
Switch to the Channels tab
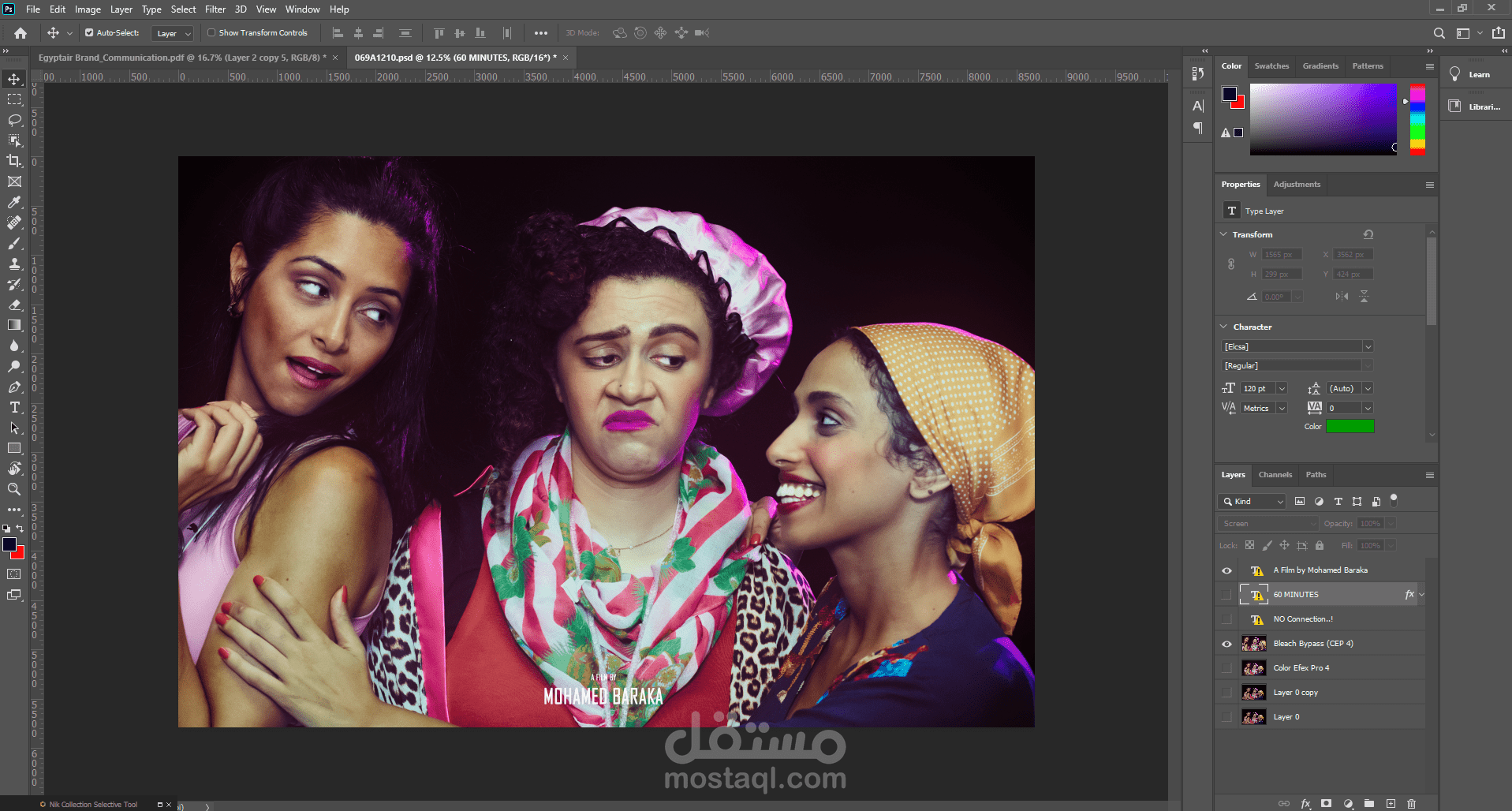[1275, 475]
